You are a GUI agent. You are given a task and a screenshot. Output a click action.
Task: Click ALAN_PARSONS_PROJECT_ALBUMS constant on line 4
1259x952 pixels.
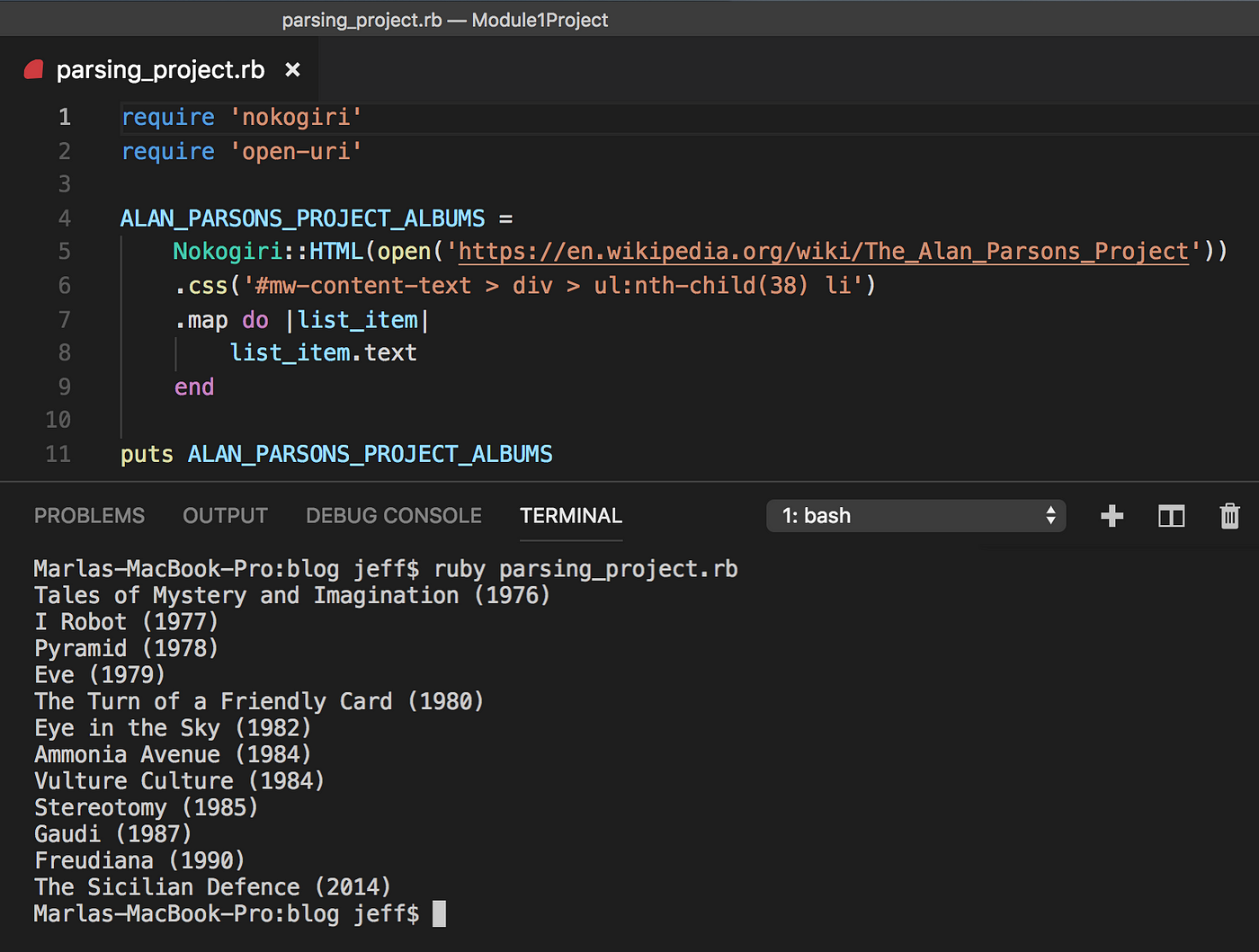pos(303,218)
